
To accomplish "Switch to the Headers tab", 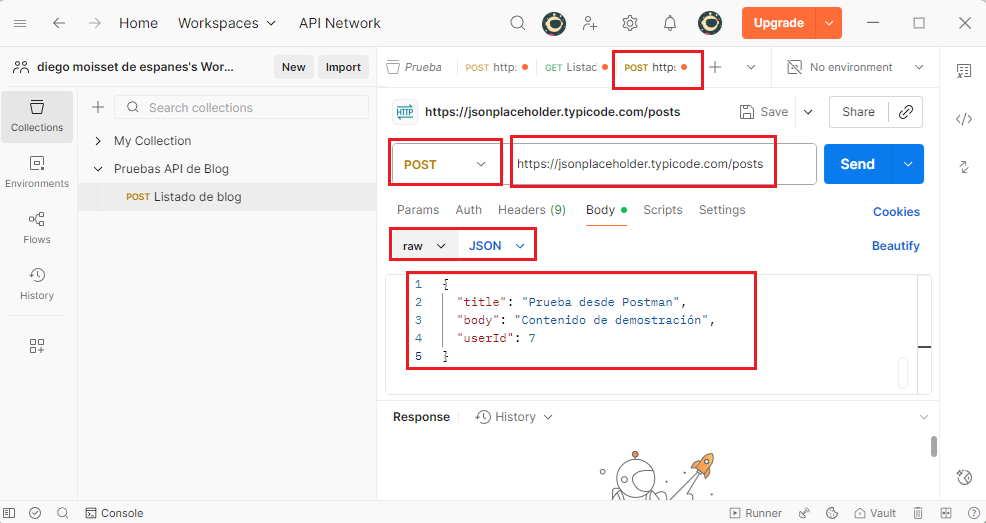I will (531, 210).
